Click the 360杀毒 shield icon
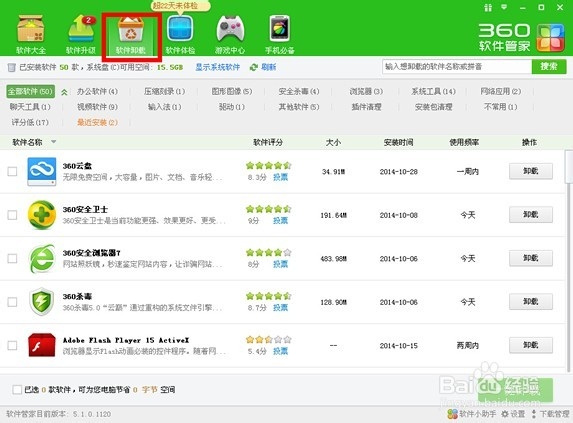 (x=42, y=302)
